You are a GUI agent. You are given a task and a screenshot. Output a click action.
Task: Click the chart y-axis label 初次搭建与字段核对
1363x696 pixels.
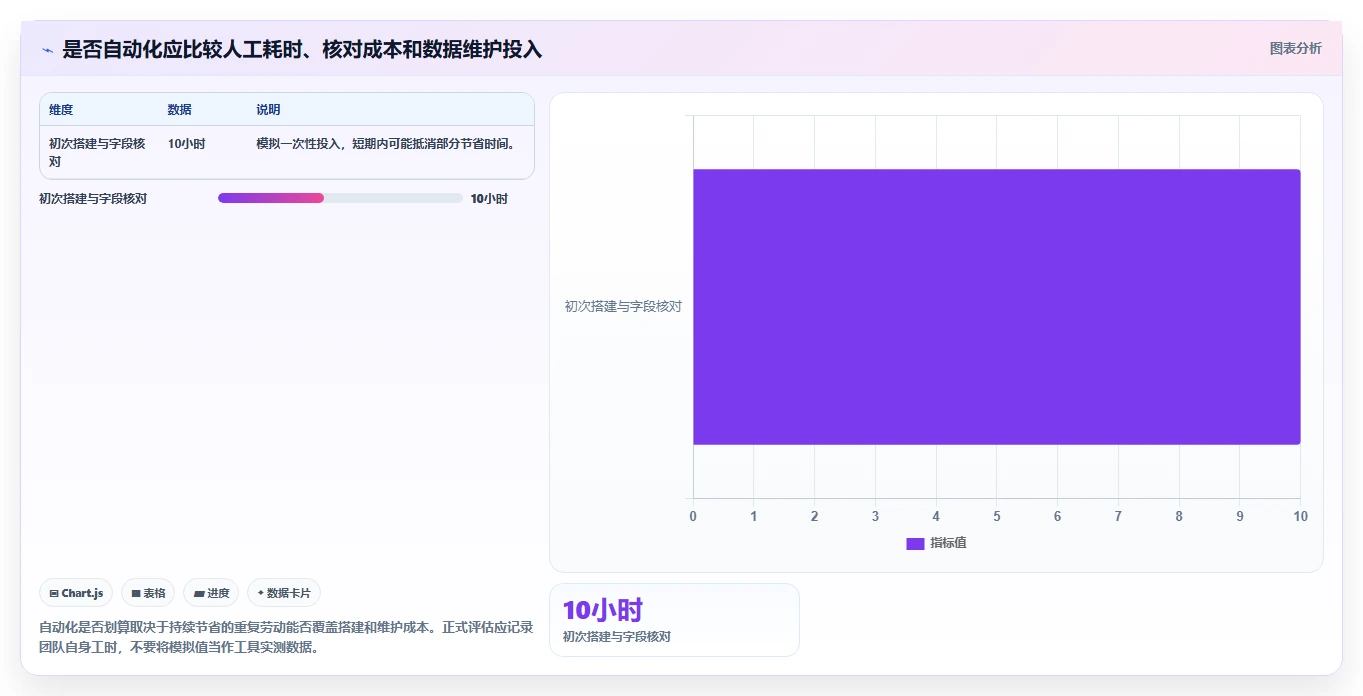pyautogui.click(x=623, y=307)
